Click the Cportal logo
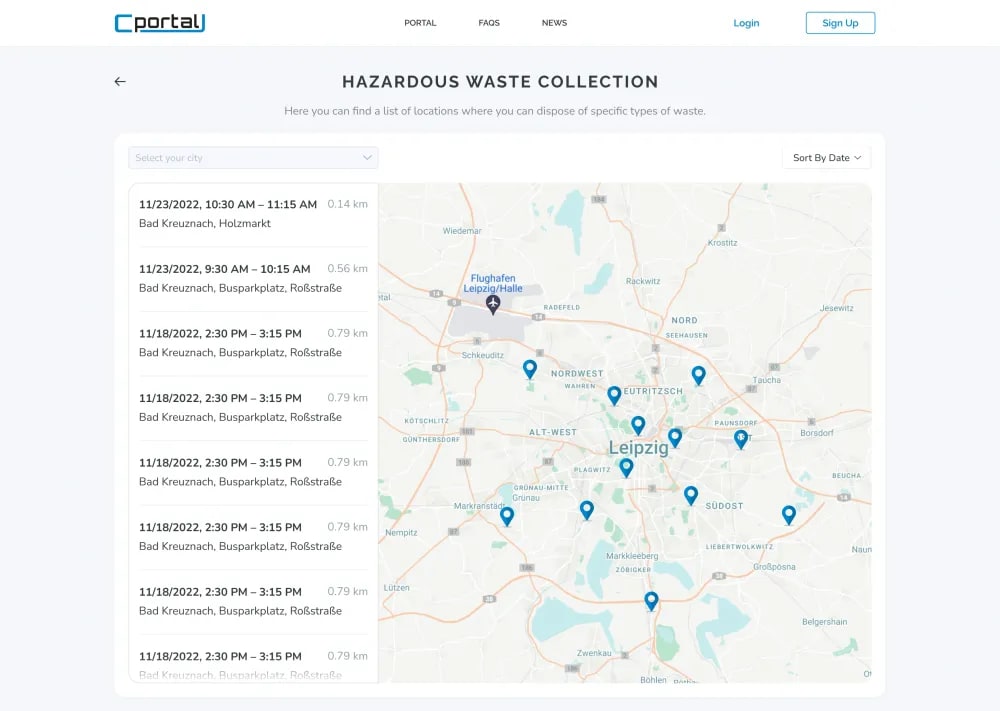Viewport: 1000px width, 711px height. pyautogui.click(x=159, y=22)
